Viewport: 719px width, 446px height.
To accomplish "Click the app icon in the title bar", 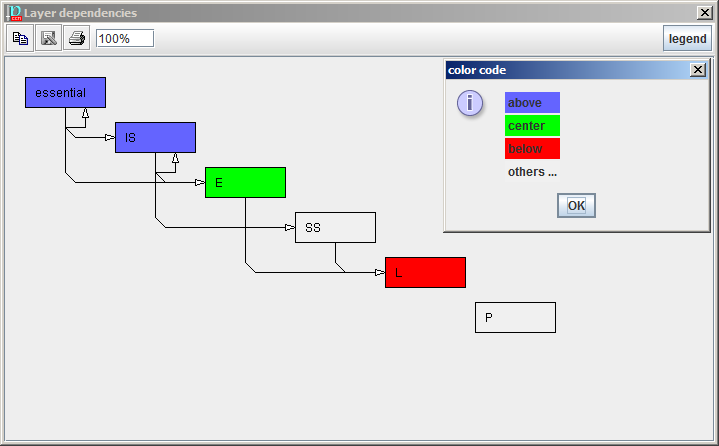I will coord(12,12).
